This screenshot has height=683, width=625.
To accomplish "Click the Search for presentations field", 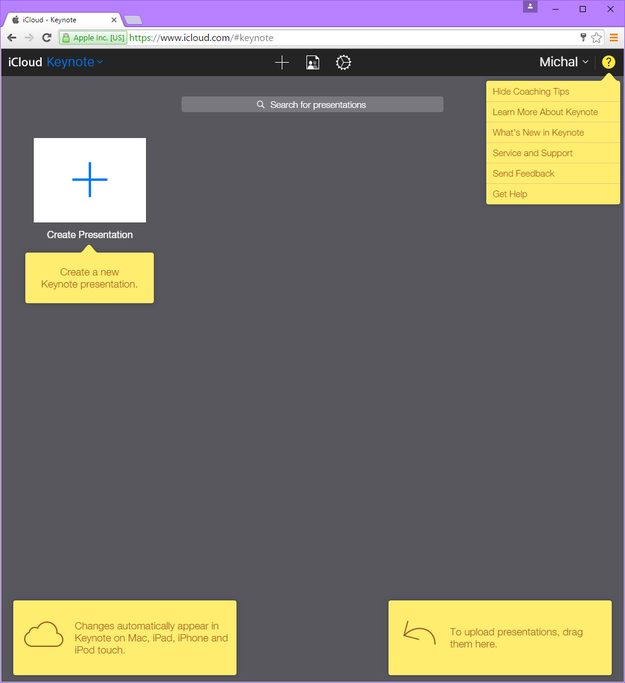I will point(312,105).
